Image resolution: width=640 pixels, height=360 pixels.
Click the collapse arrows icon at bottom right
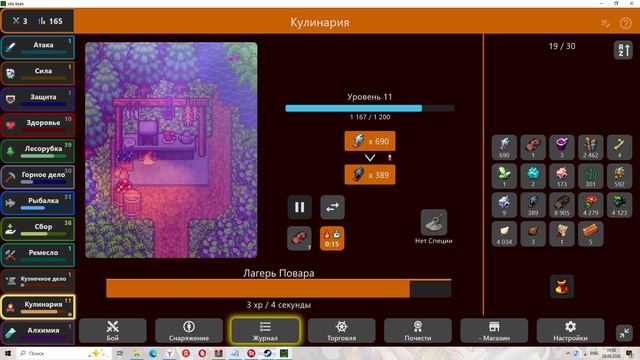click(x=624, y=333)
